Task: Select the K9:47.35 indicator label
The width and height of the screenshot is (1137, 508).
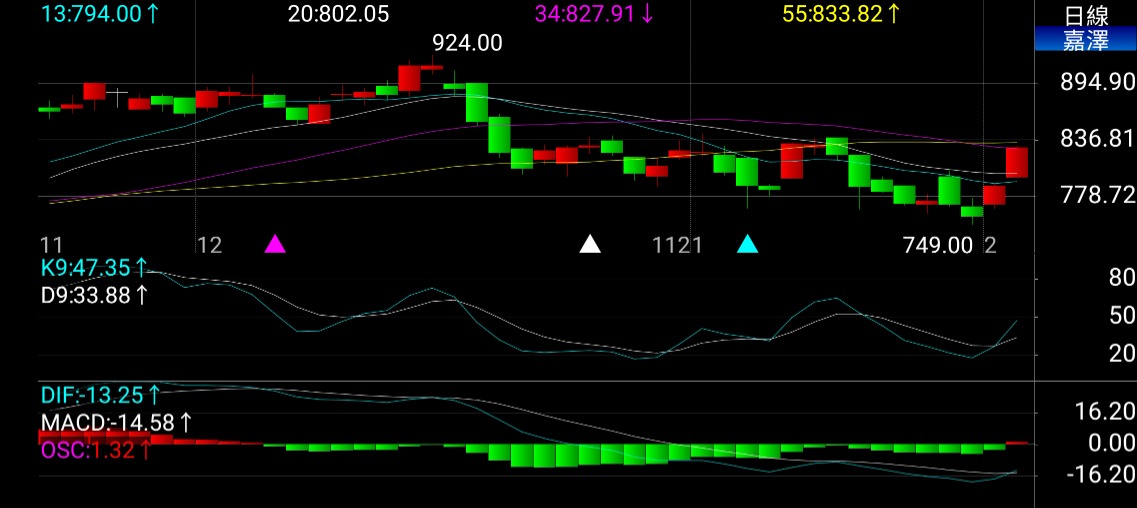Action: pos(95,268)
